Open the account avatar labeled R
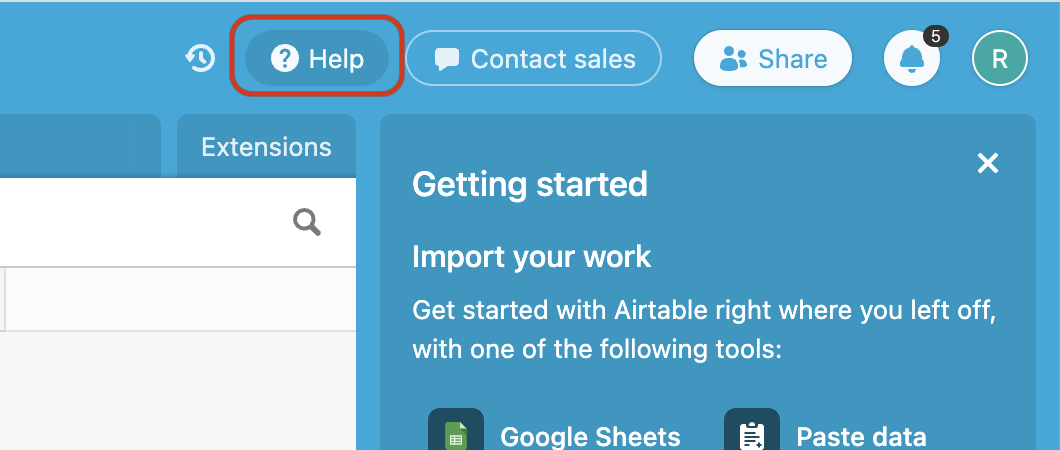This screenshot has width=1060, height=450. [x=999, y=59]
